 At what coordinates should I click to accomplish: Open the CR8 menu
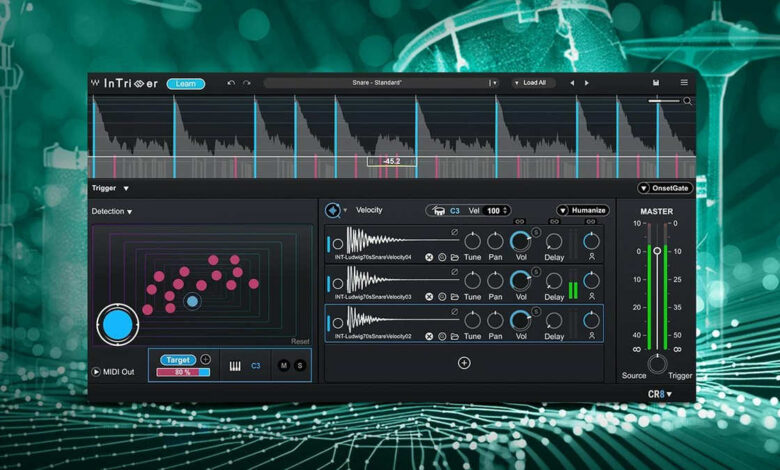[x=660, y=393]
